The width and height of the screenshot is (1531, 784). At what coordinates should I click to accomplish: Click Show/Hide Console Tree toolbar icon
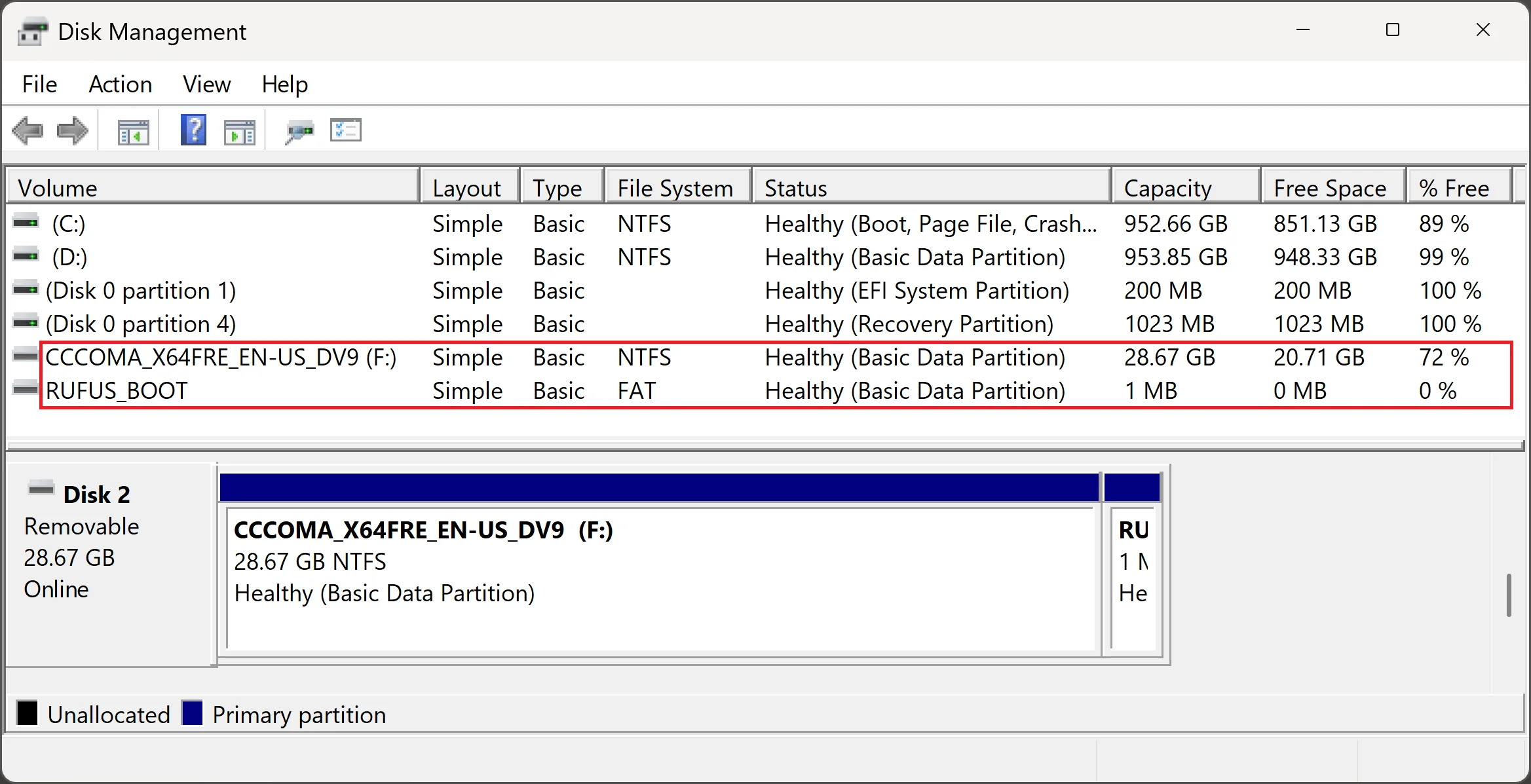click(134, 132)
